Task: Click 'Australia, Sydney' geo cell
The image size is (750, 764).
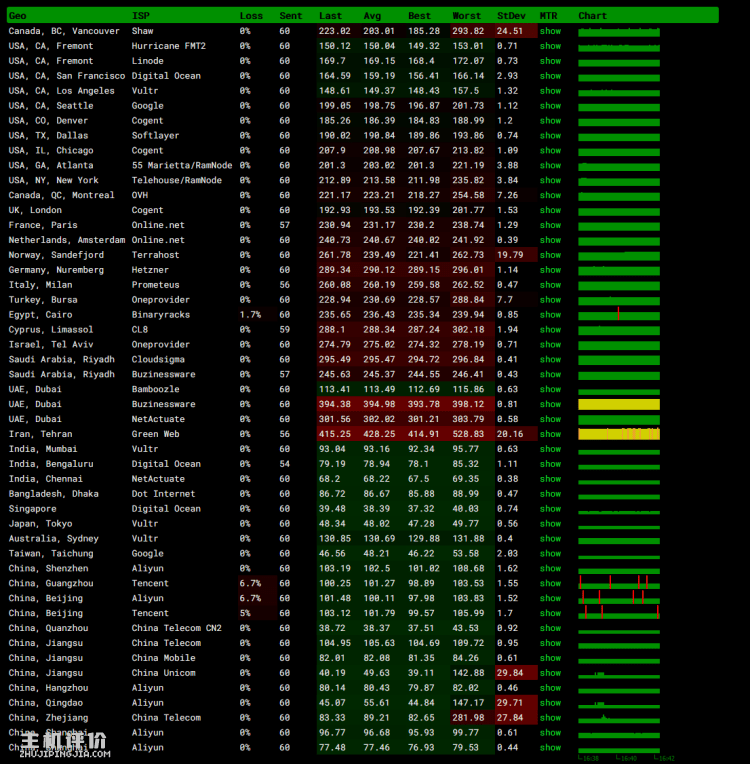Action: [54, 539]
